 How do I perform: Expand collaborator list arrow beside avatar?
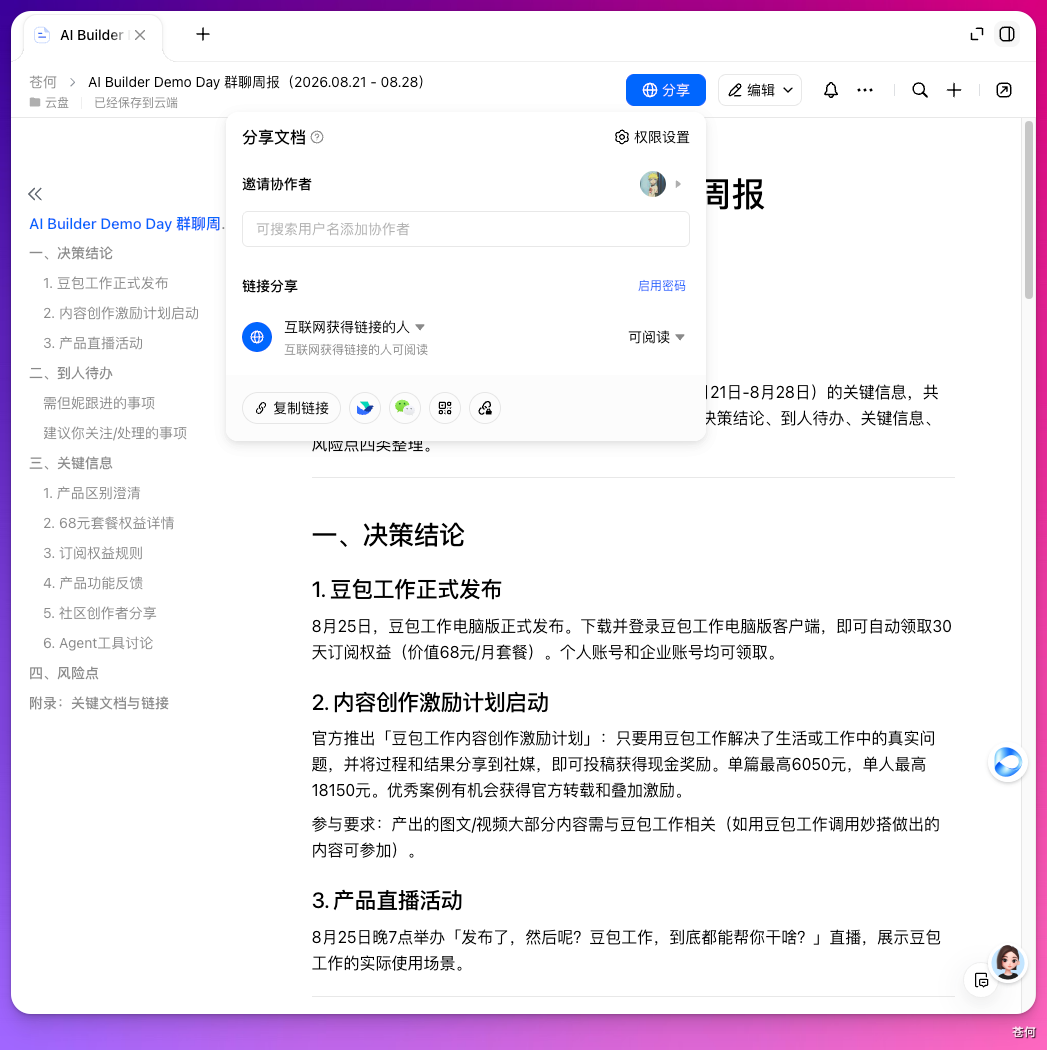(x=678, y=183)
